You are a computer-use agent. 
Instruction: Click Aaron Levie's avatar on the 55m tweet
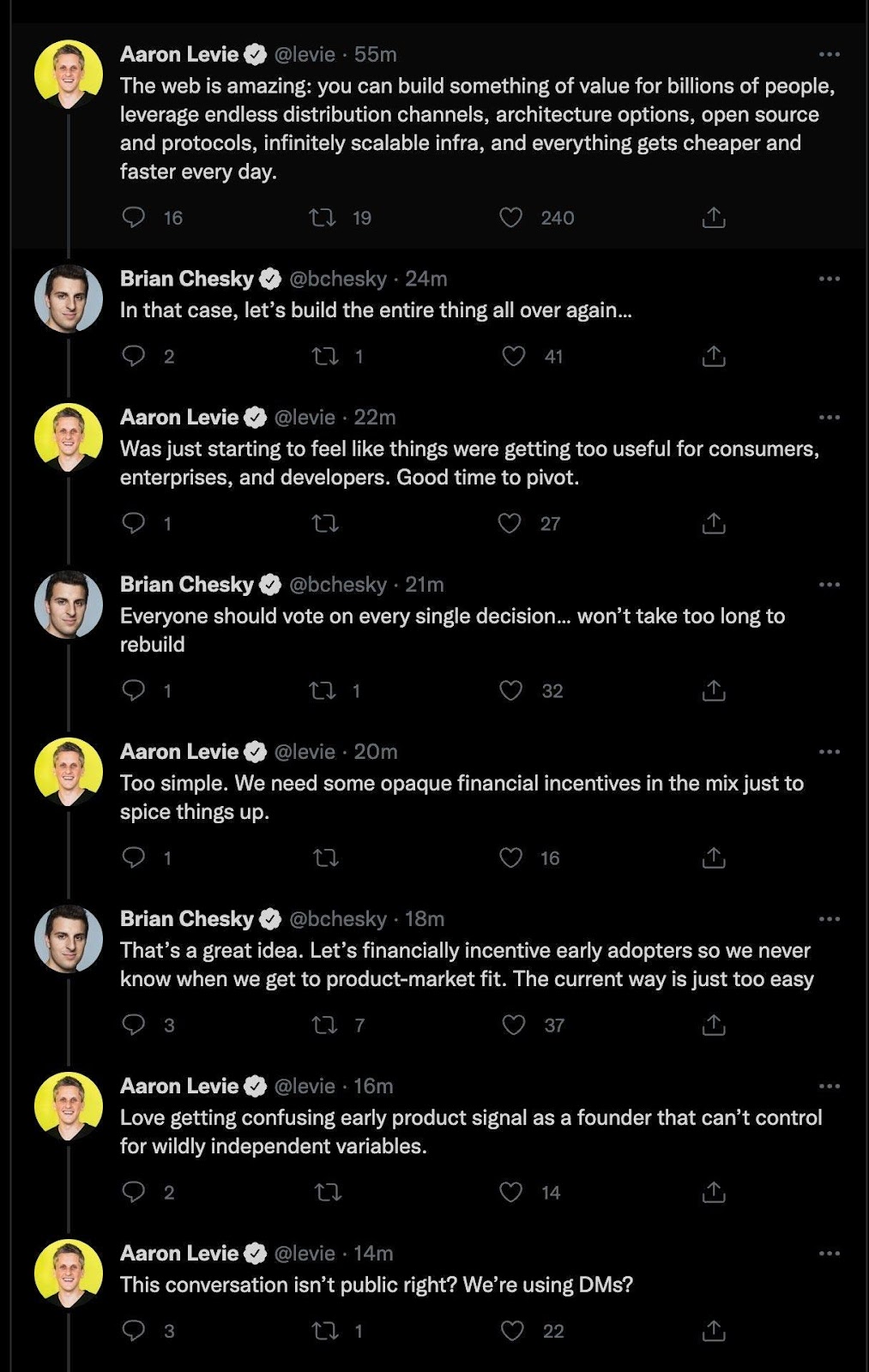pos(69,74)
